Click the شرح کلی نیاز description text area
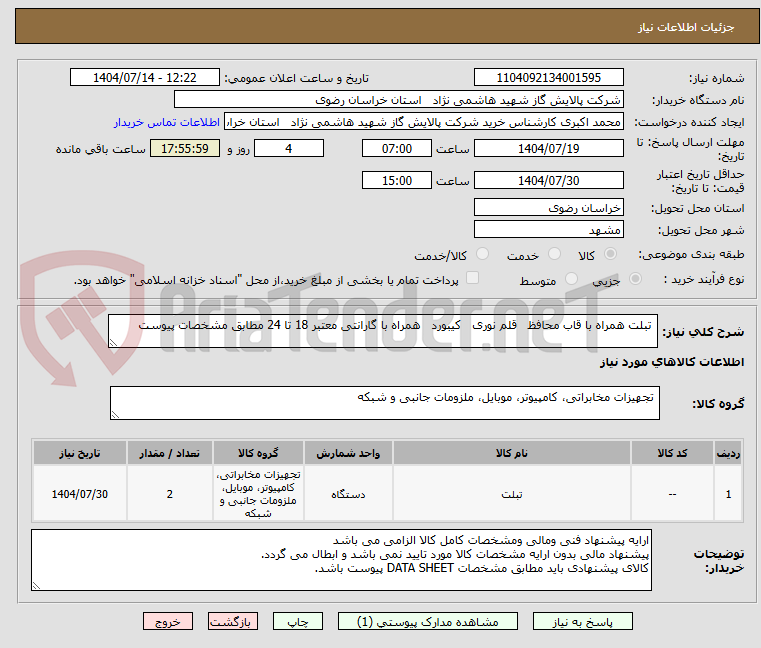 [x=384, y=331]
